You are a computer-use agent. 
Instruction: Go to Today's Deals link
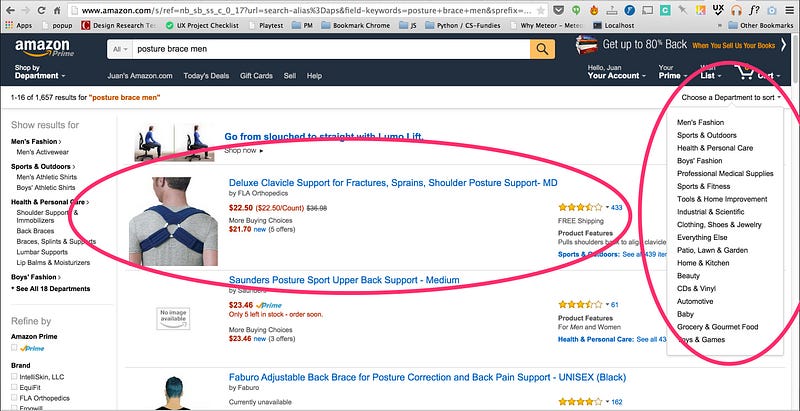[x=206, y=75]
